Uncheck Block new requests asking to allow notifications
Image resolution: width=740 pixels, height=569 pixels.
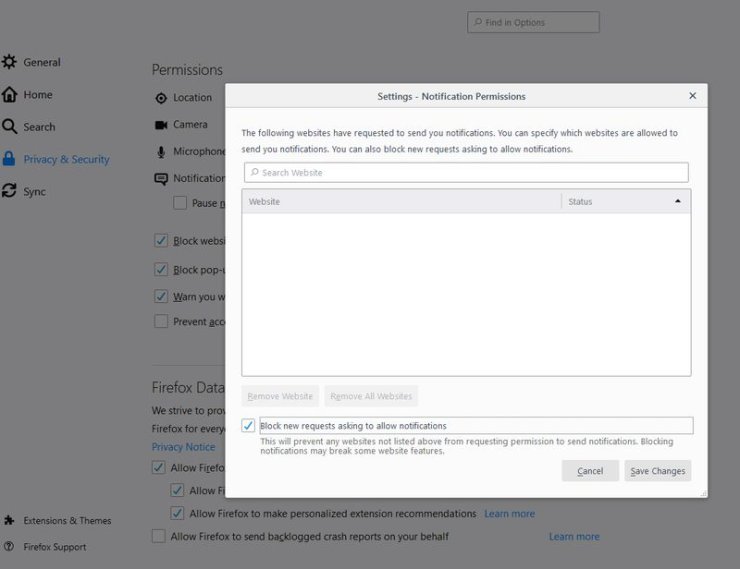point(248,426)
